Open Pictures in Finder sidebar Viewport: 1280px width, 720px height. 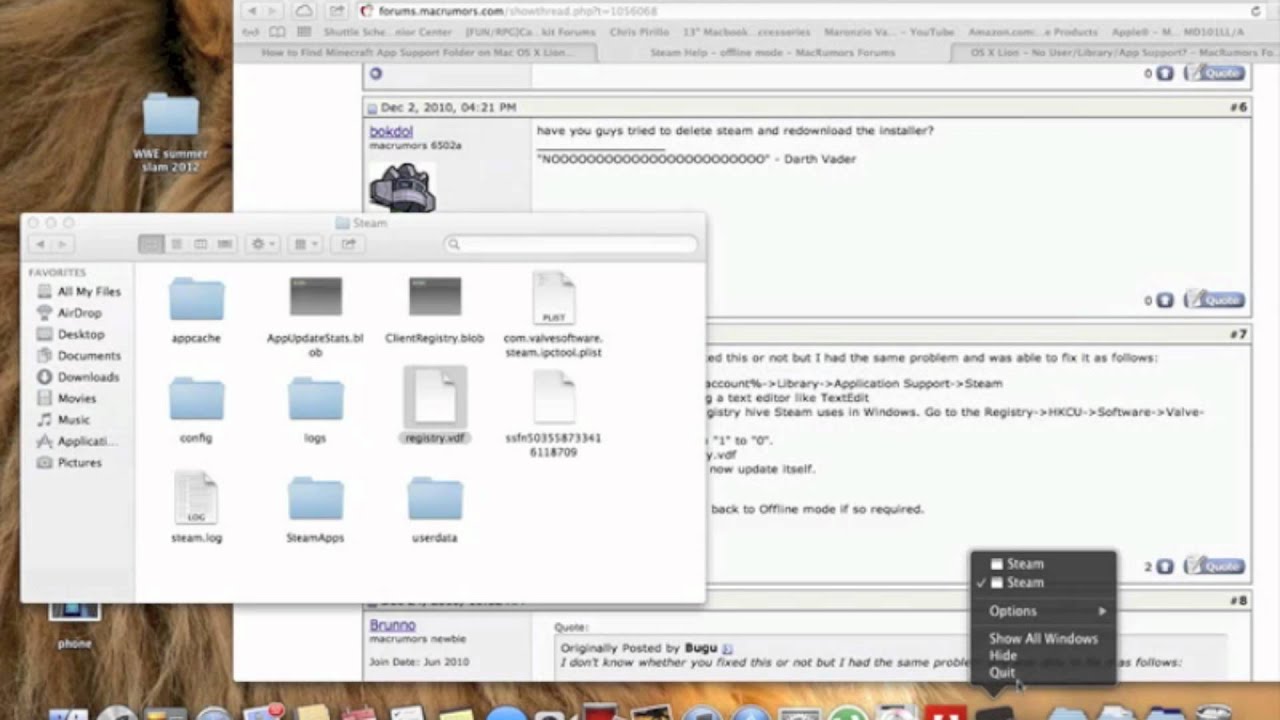(x=69, y=463)
